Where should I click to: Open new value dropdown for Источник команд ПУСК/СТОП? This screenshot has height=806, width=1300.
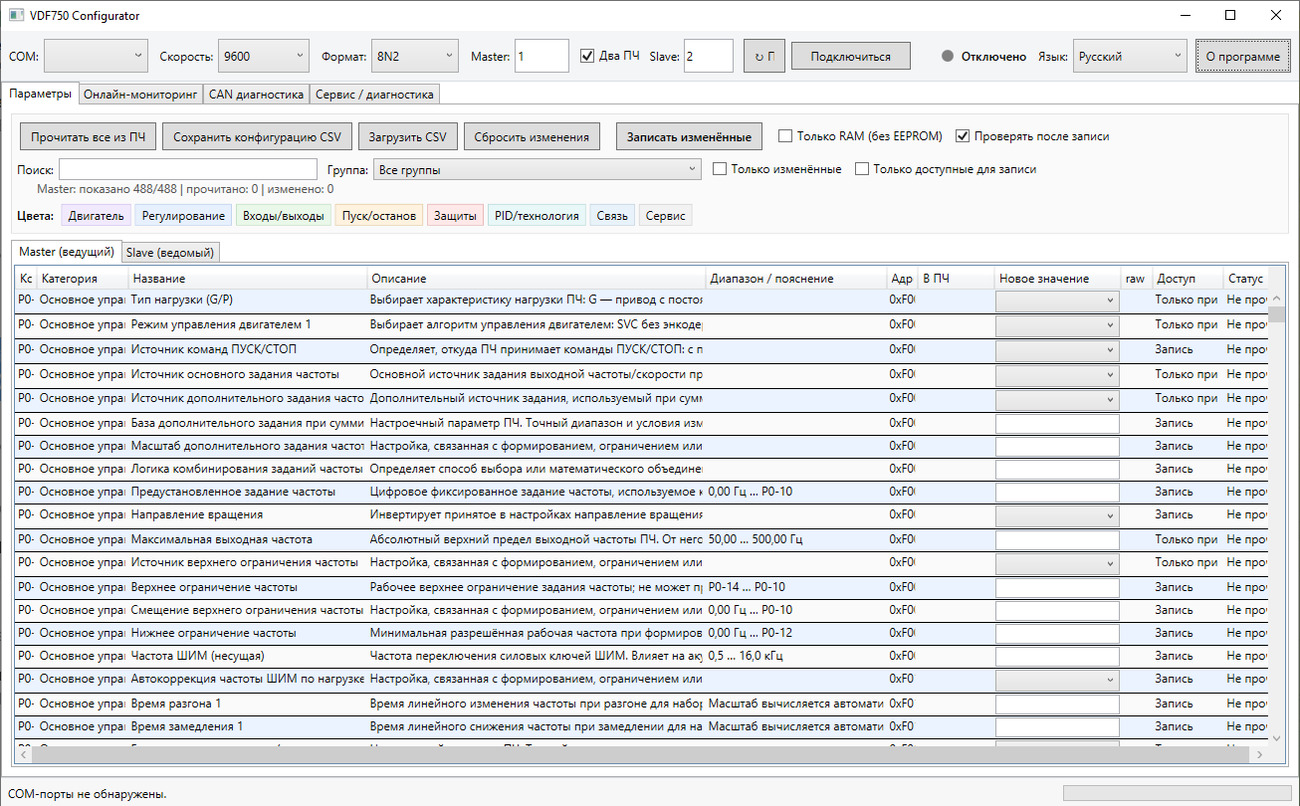click(x=1057, y=350)
